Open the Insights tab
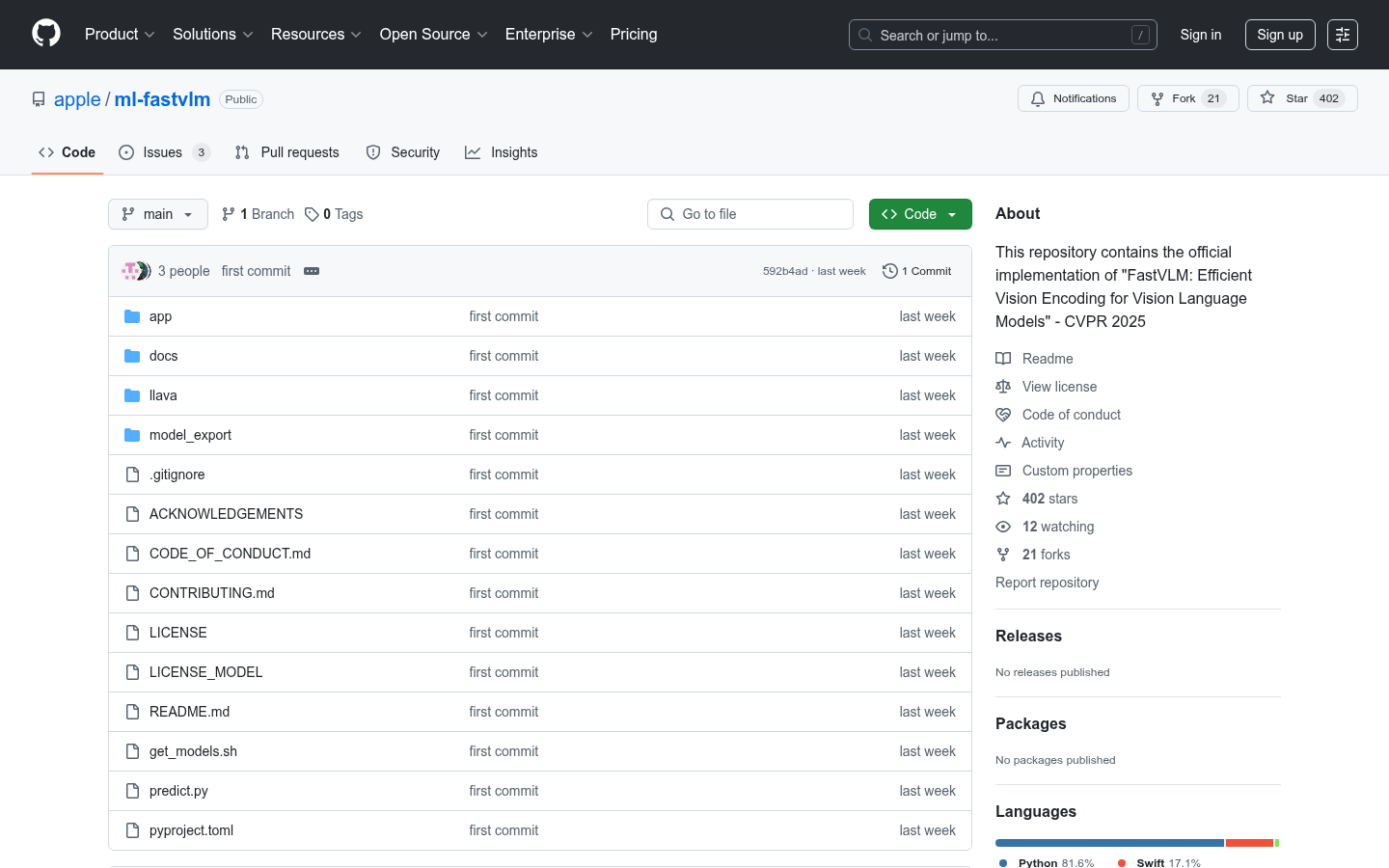This screenshot has width=1389, height=868. coord(502,152)
